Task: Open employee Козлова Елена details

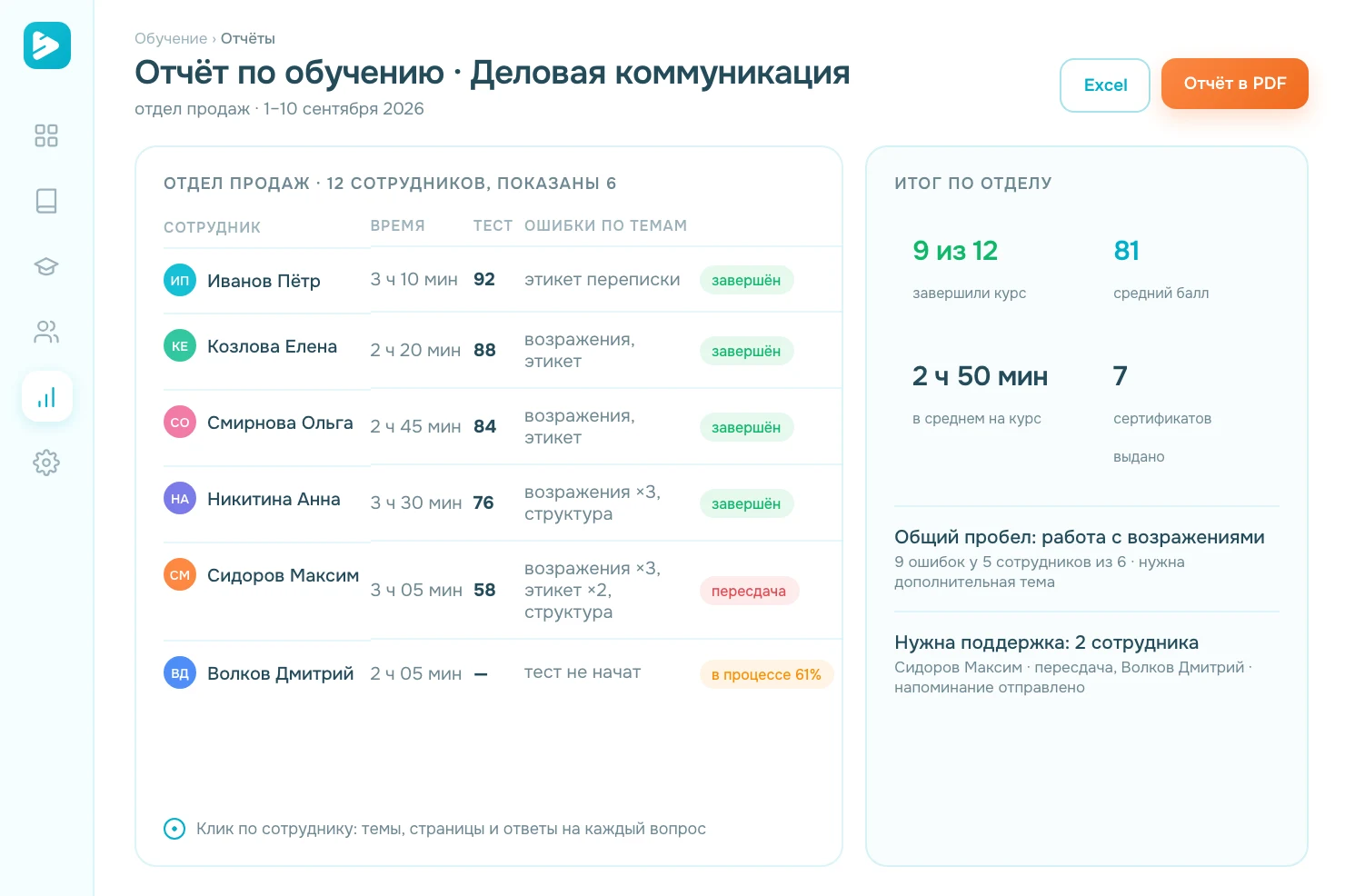Action: [272, 346]
